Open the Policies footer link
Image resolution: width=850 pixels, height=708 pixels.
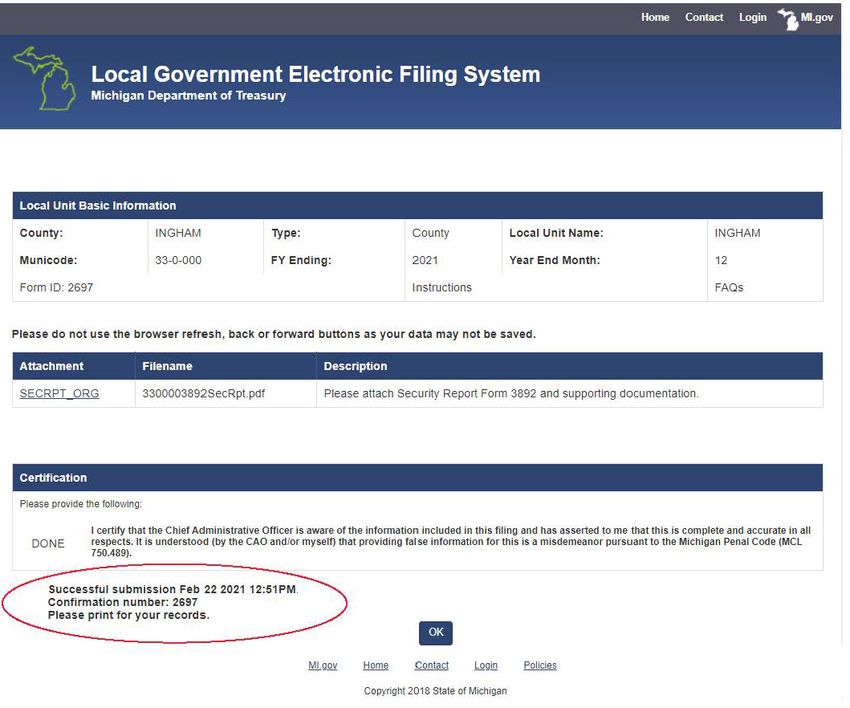540,665
